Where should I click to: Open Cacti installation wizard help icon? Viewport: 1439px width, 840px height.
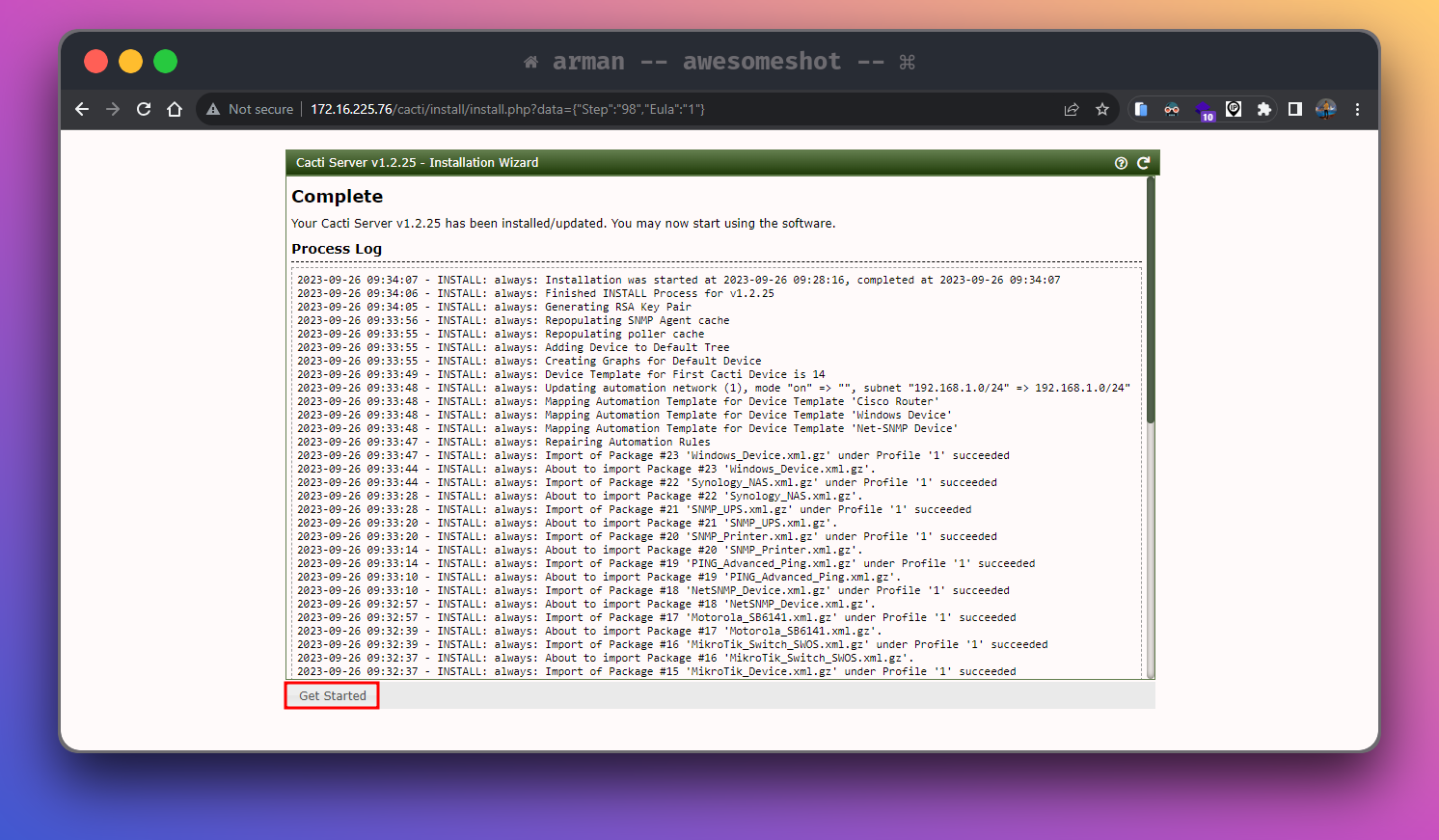(1121, 163)
